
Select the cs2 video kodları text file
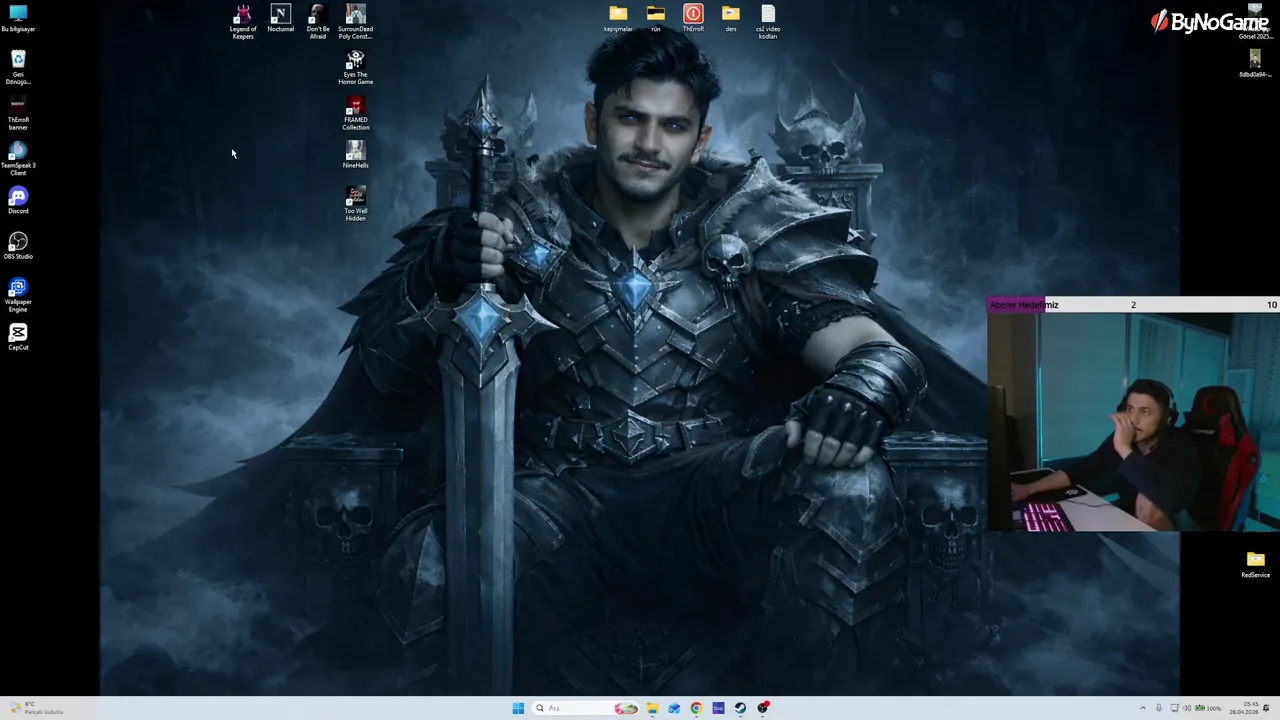(768, 21)
